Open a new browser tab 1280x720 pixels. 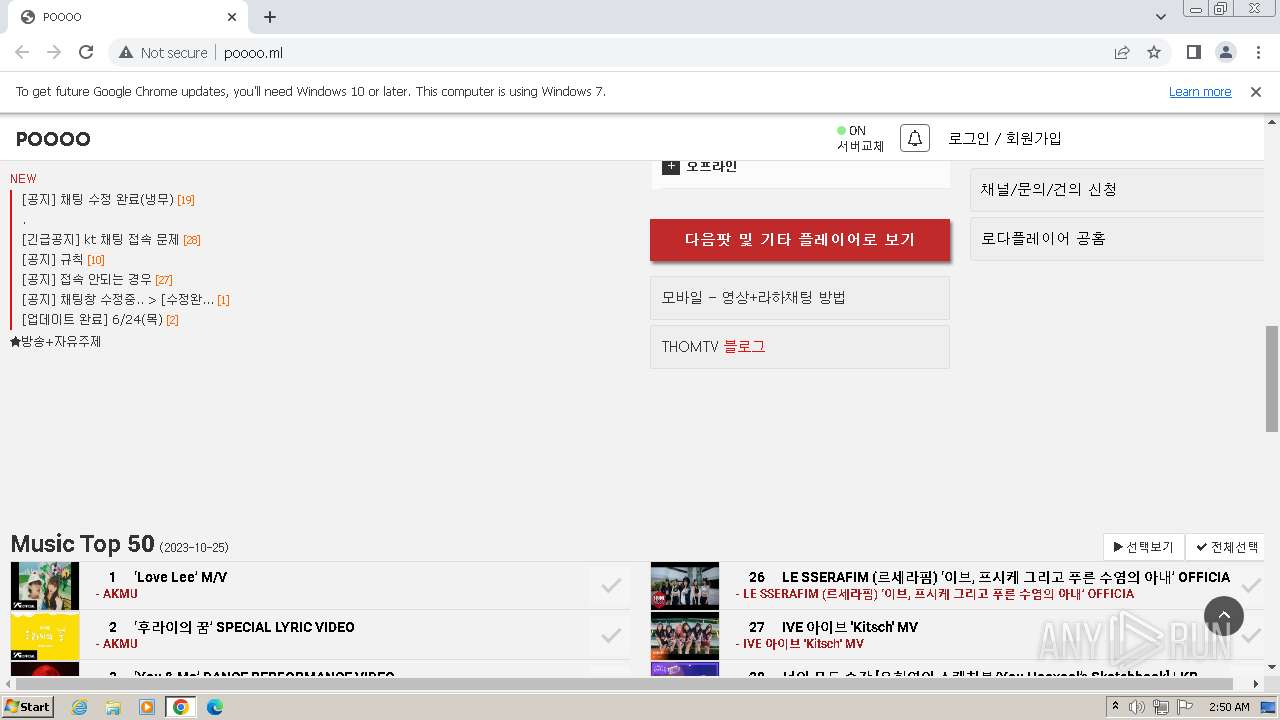pyautogui.click(x=270, y=17)
